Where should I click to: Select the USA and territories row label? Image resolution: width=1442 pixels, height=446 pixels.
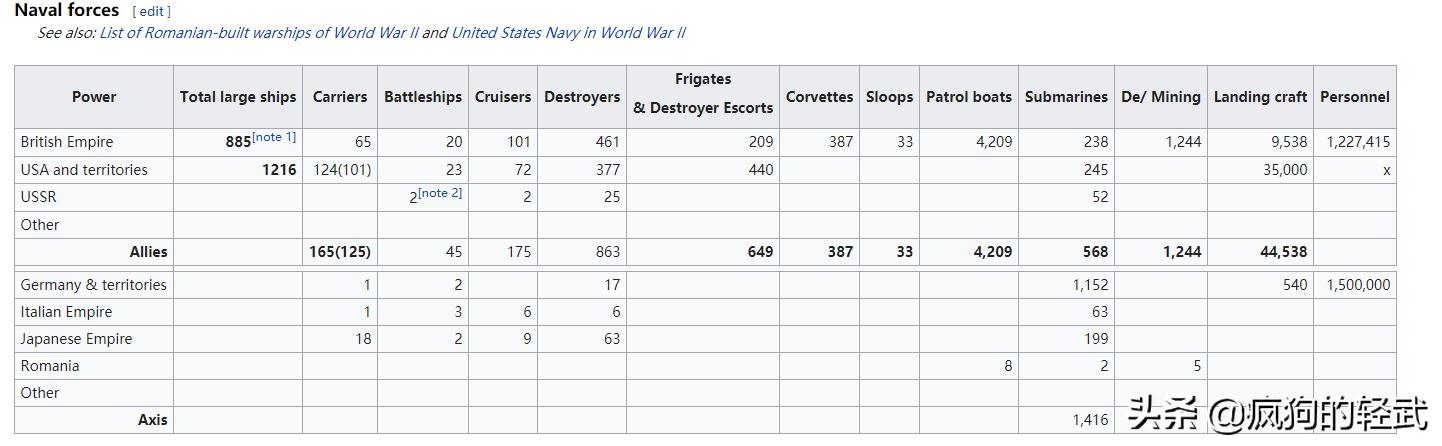tap(84, 170)
